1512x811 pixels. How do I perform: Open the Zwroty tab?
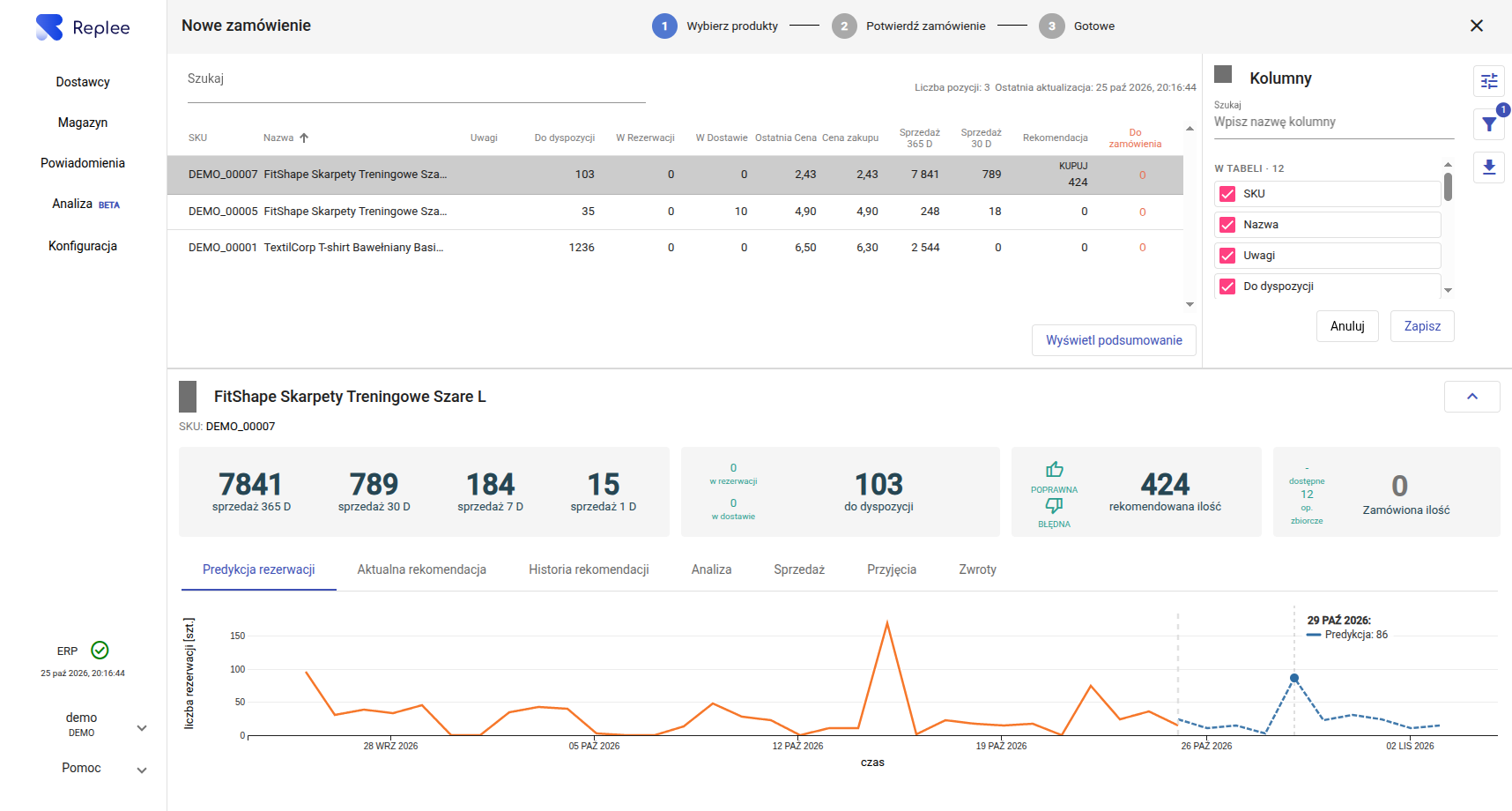[x=977, y=569]
